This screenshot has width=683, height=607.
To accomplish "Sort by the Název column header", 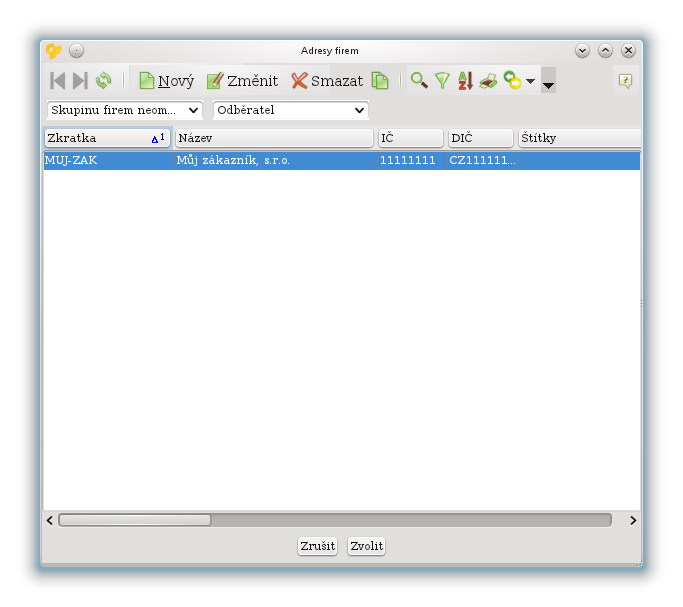I will tap(274, 138).
